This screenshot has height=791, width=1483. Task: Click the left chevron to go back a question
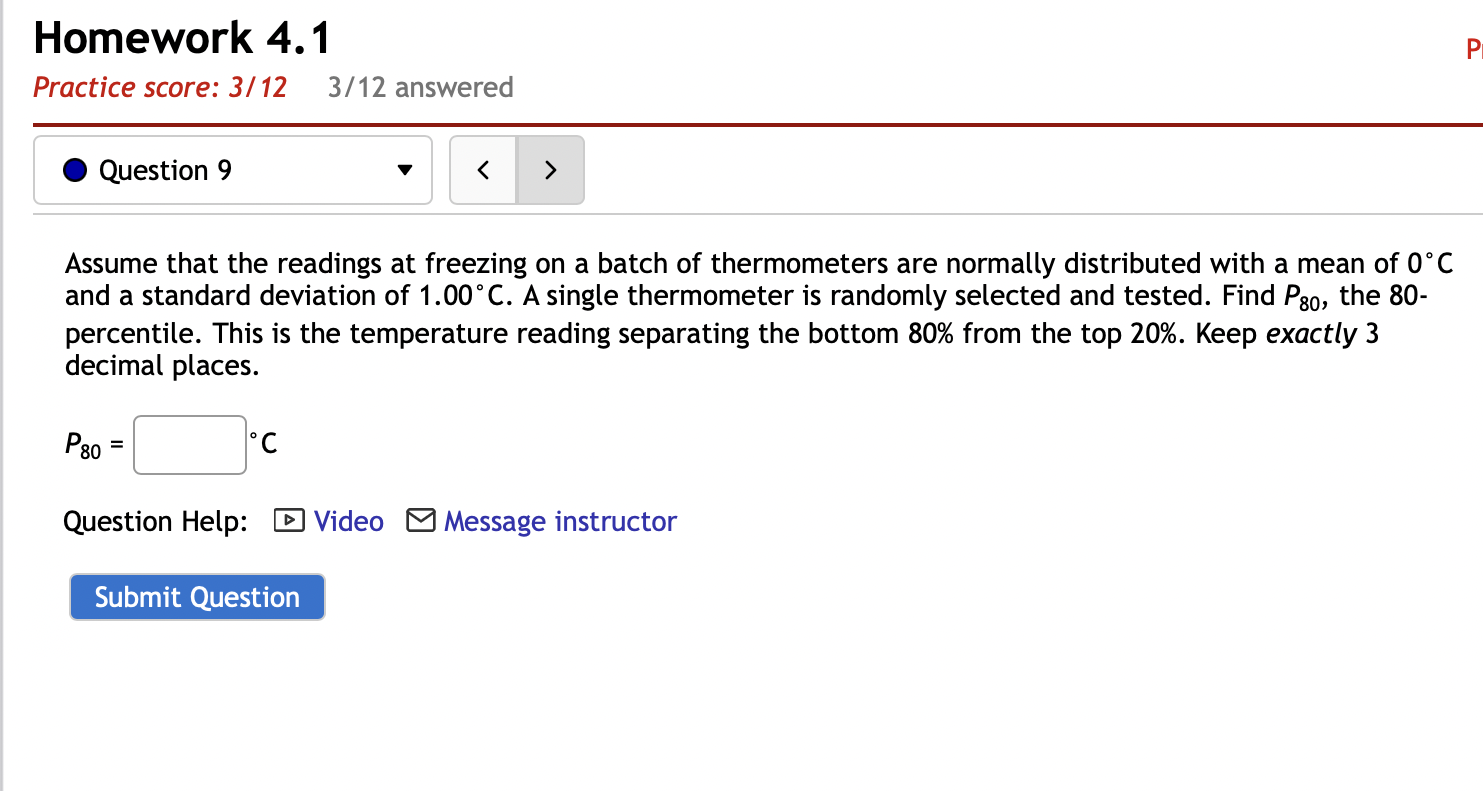[483, 170]
